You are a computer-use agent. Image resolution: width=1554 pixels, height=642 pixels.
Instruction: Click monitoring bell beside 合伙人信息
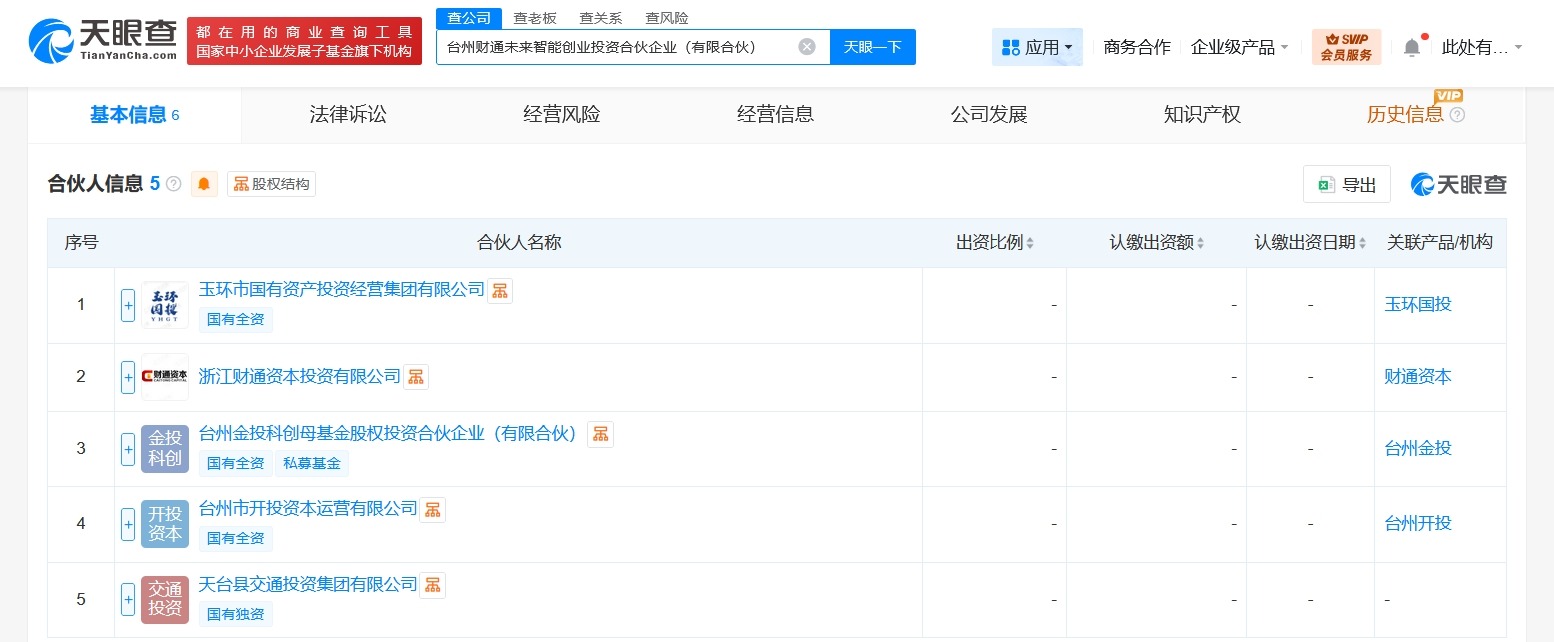[204, 184]
